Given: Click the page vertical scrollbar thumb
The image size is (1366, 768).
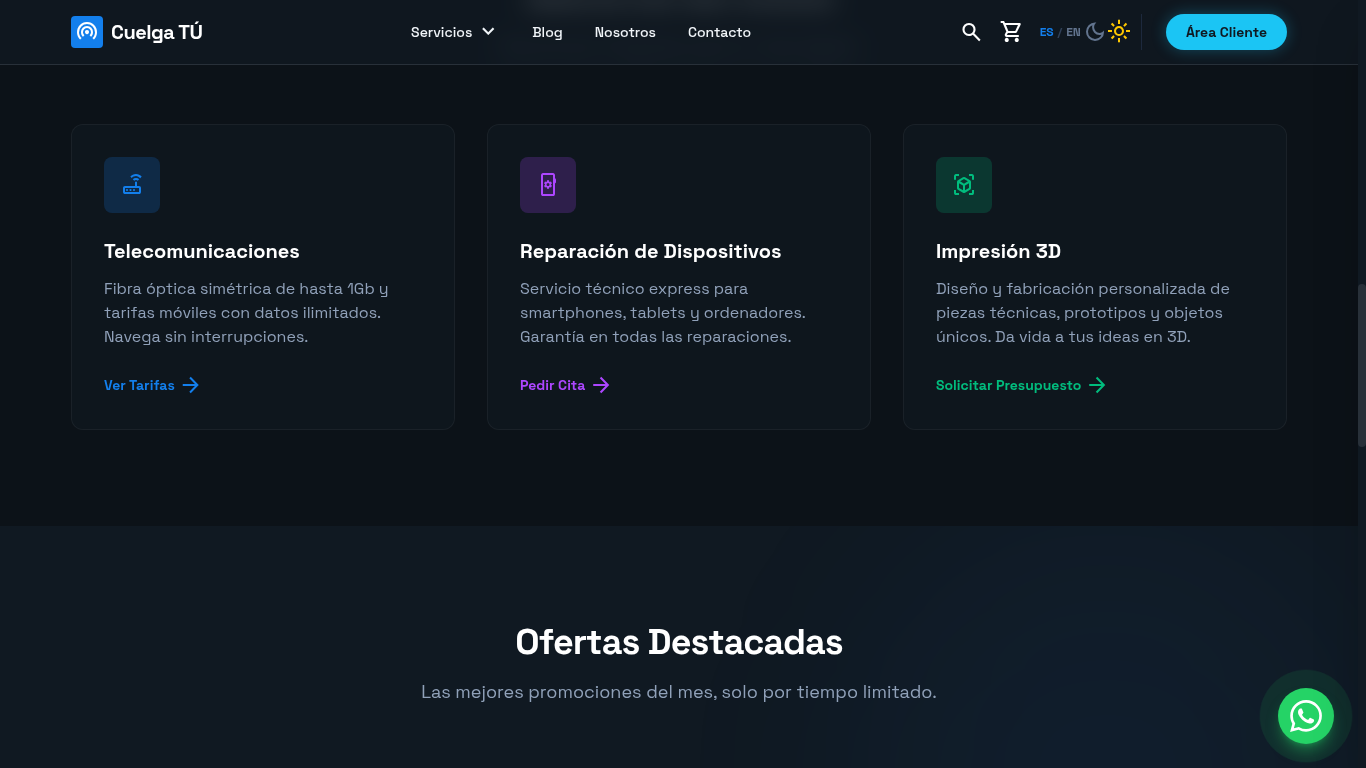Looking at the screenshot, I should (1361, 365).
